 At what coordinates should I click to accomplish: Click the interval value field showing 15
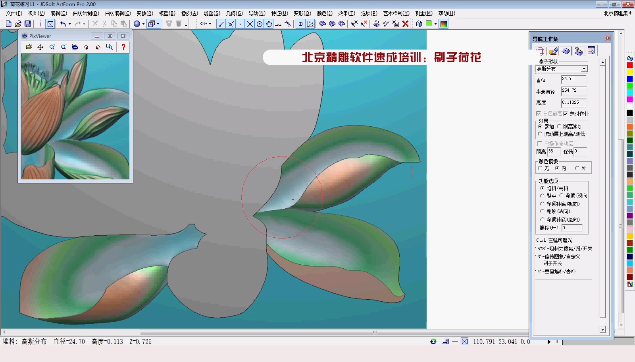pyautogui.click(x=554, y=151)
